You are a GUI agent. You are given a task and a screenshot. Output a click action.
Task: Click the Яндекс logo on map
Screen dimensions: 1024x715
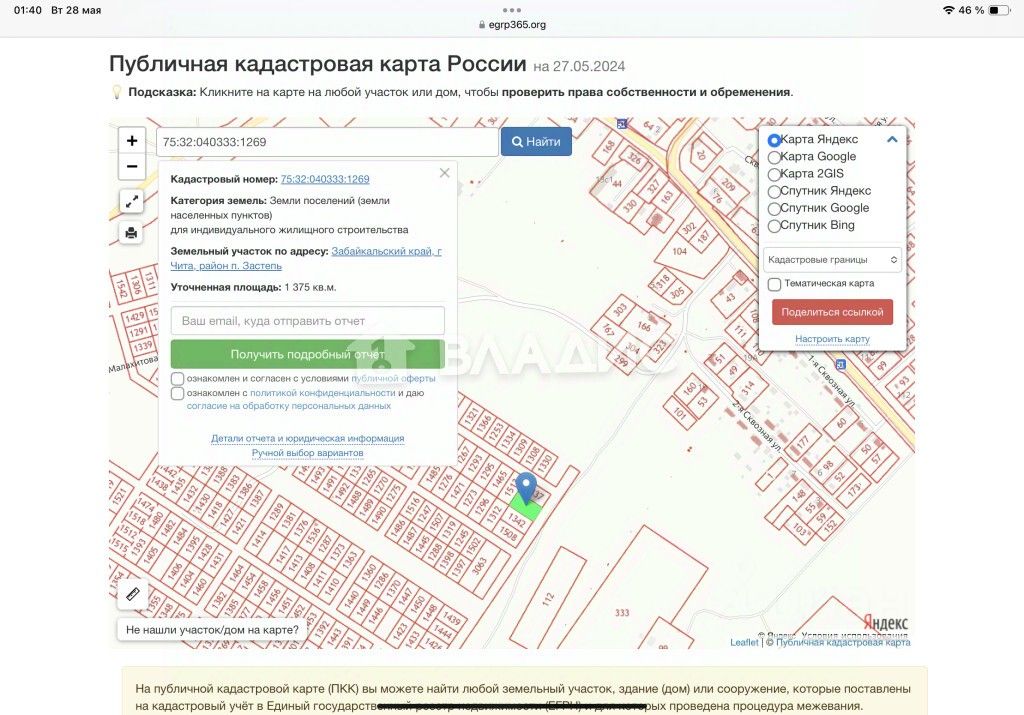click(885, 622)
